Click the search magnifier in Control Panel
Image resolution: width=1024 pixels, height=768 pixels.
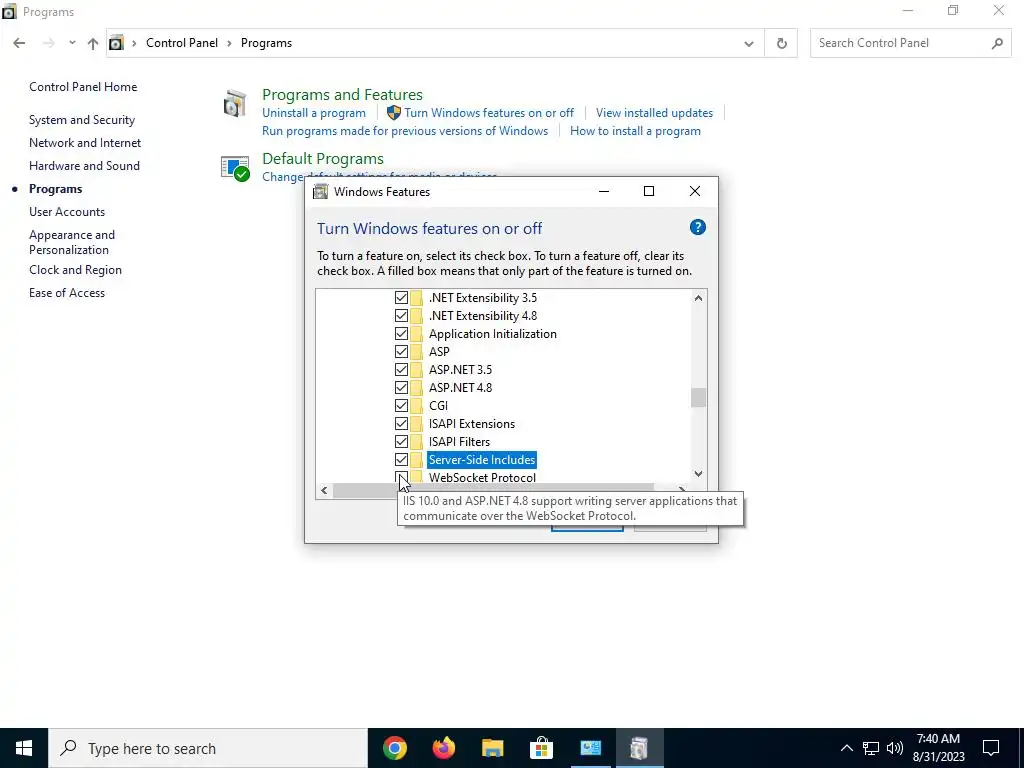[x=997, y=43]
